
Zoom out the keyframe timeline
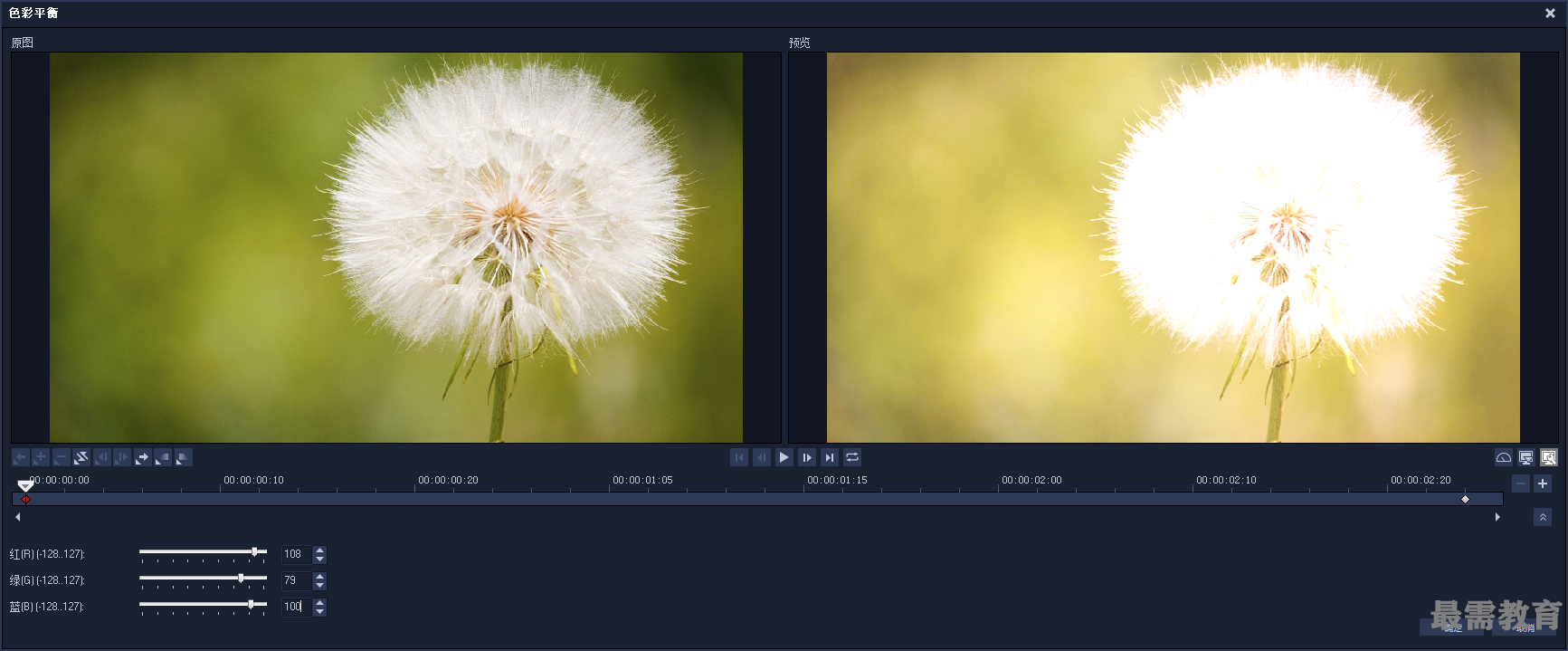coord(1521,484)
